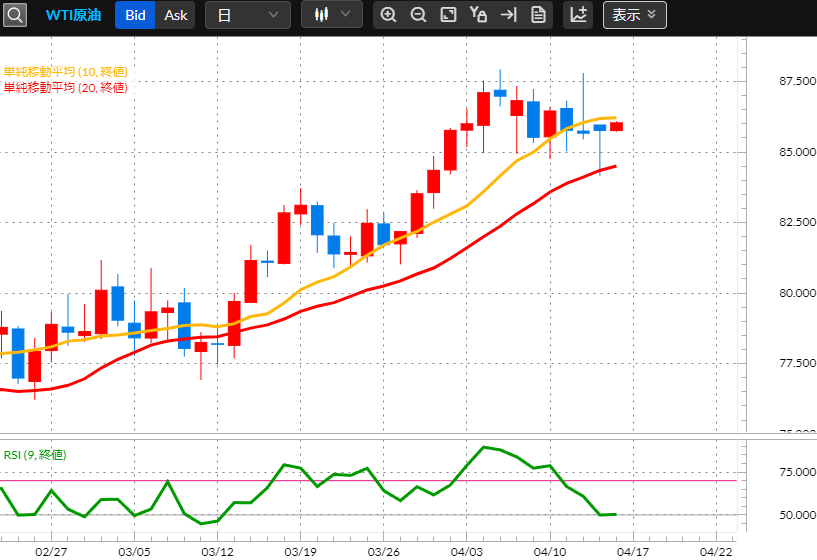Select the 単純移動平均 (20, 終値) label
This screenshot has height=560, width=817.
pyautogui.click(x=66, y=88)
